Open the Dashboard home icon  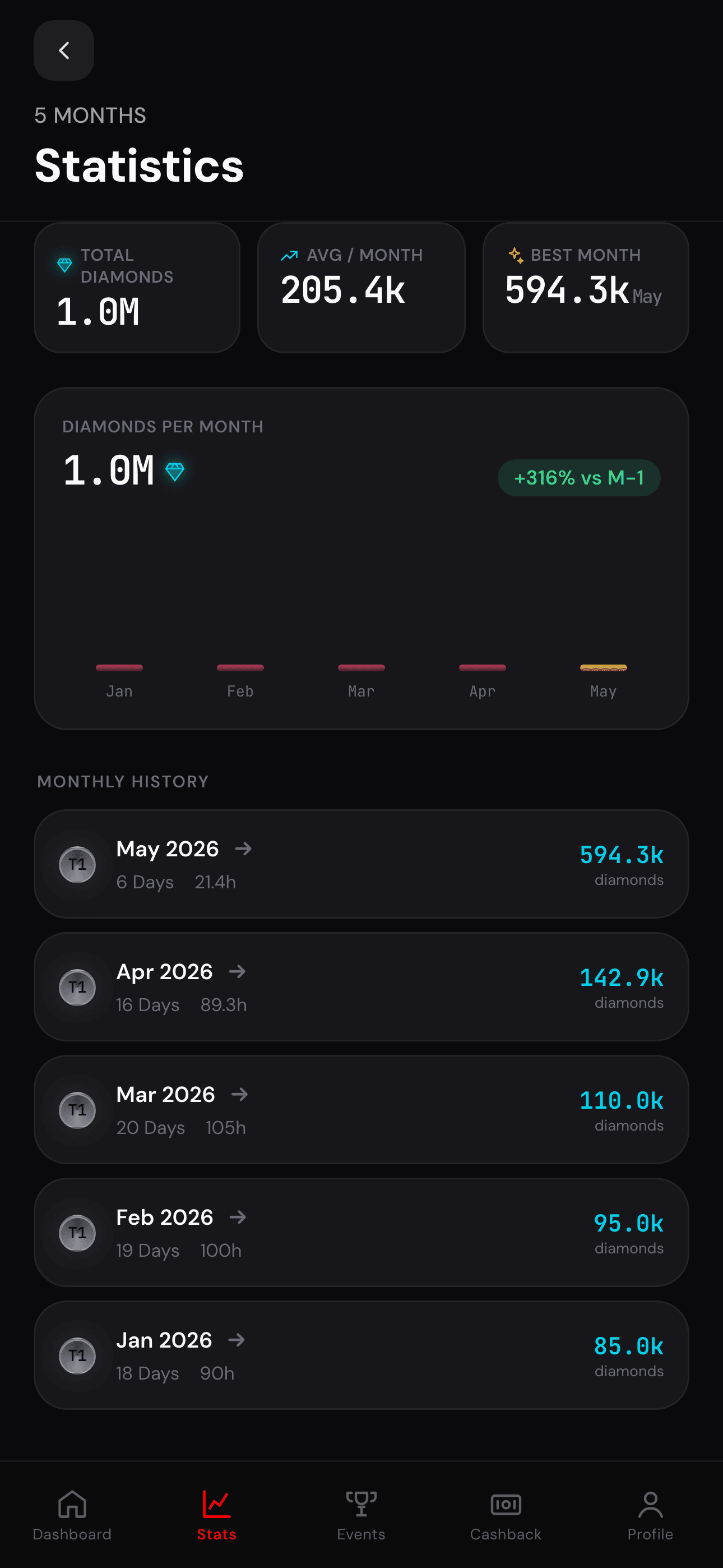coord(72,1504)
